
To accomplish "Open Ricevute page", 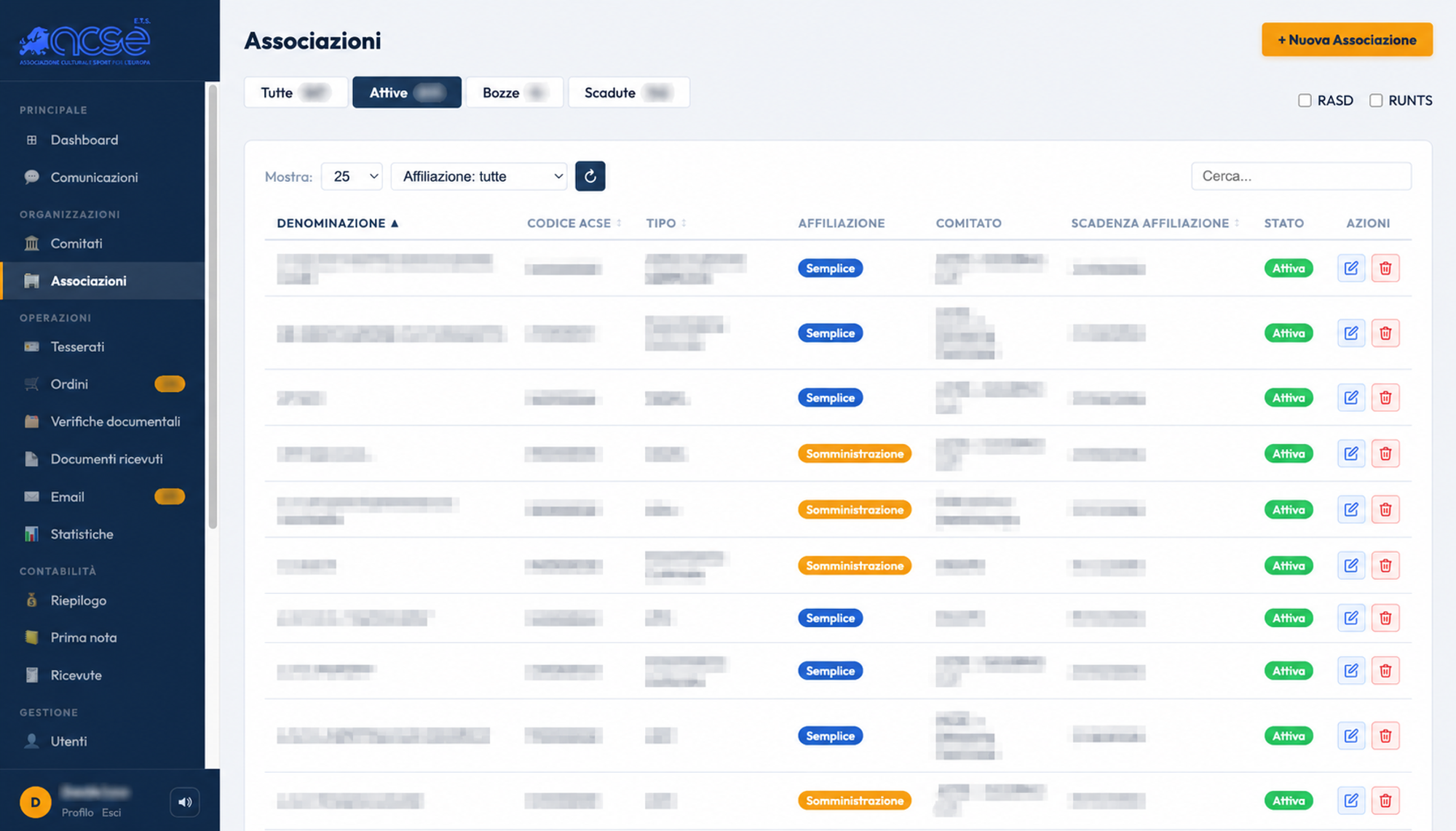I will click(103, 675).
